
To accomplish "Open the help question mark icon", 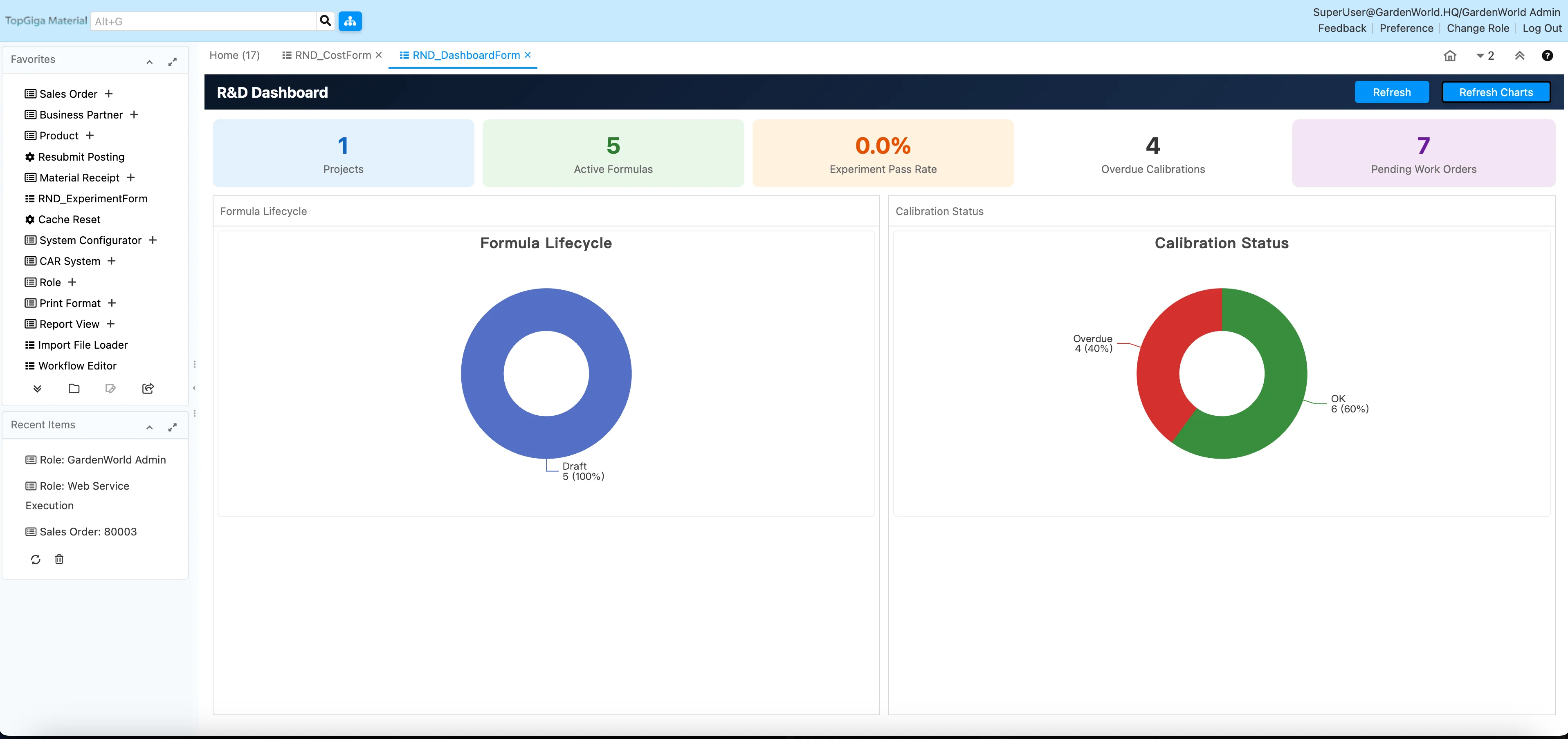I will tap(1547, 56).
